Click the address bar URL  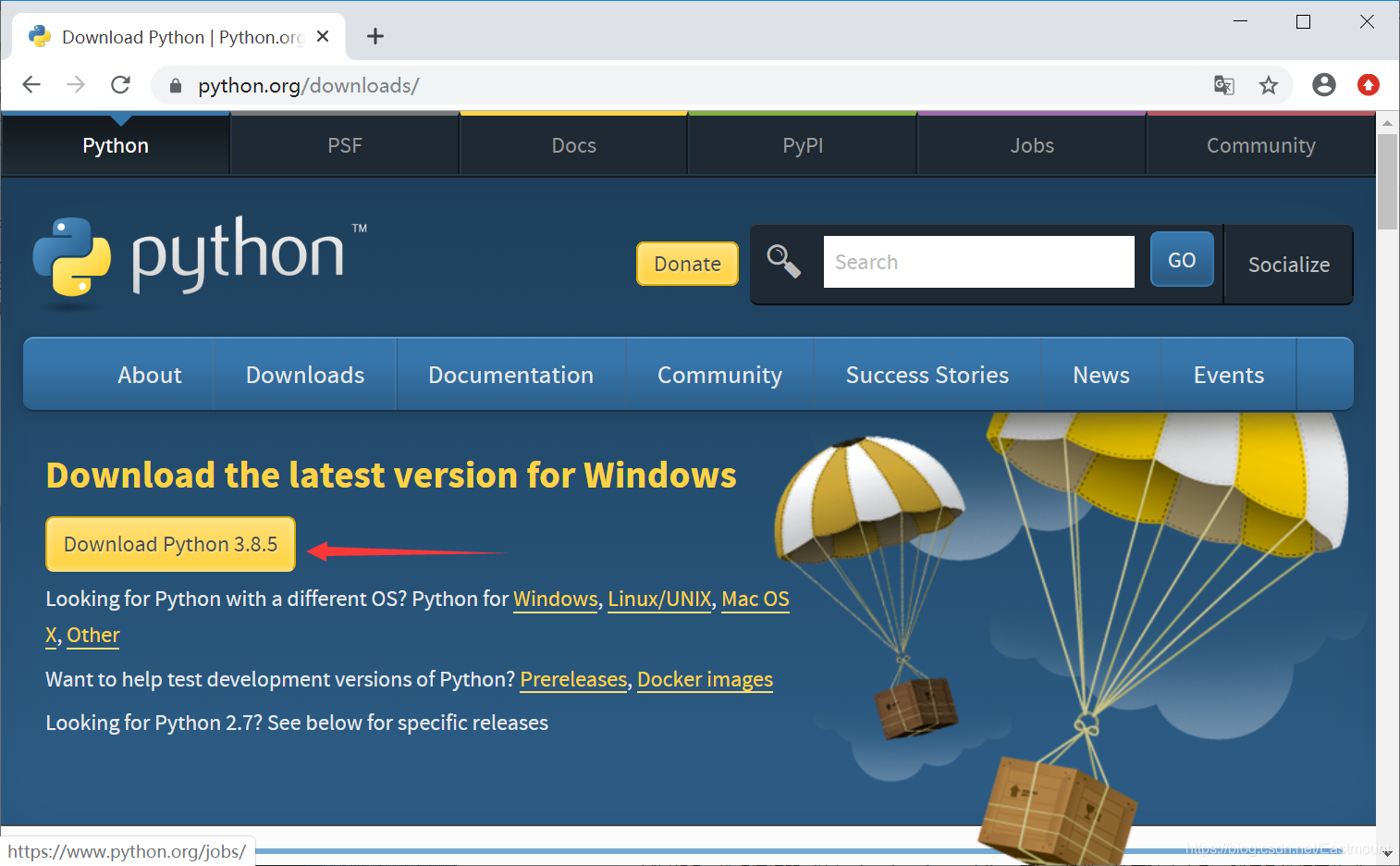click(309, 86)
